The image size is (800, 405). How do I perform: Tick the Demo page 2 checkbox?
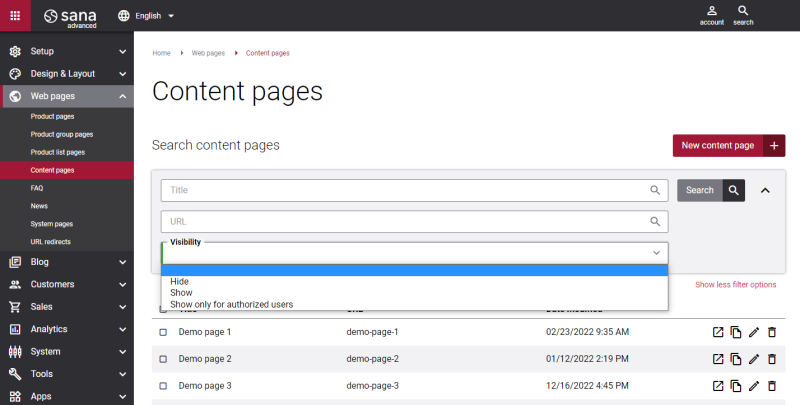tap(163, 359)
